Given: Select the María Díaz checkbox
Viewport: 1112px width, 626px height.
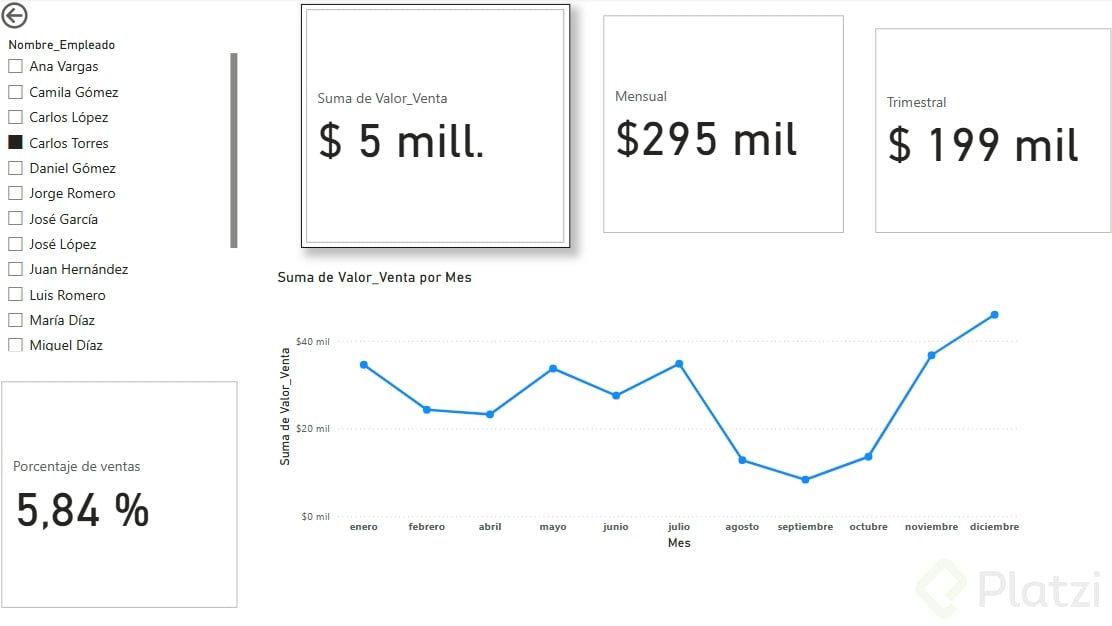Looking at the screenshot, I should tap(15, 320).
